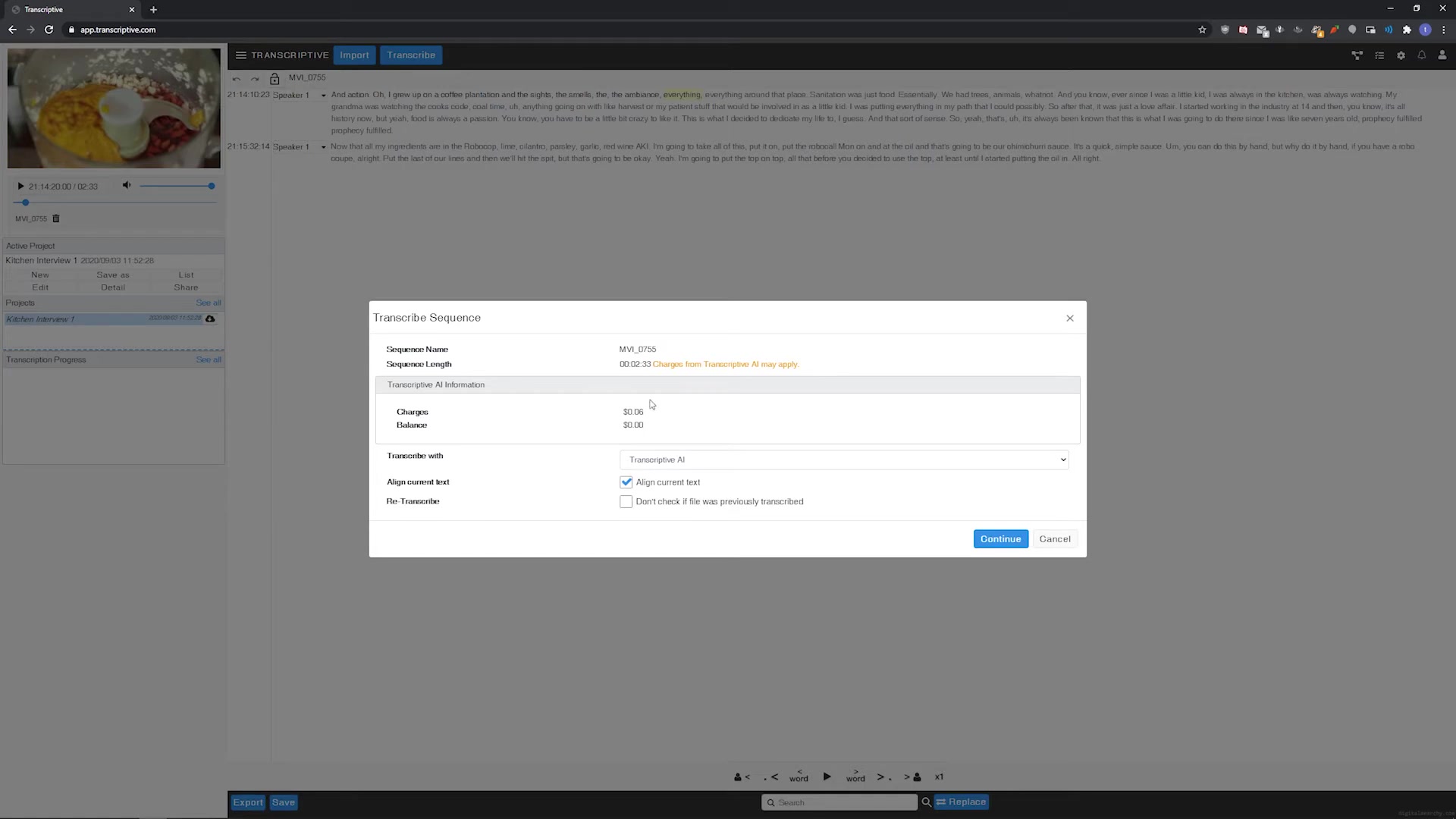The width and height of the screenshot is (1456, 819).
Task: Click Edit in Active Project panel
Action: coord(40,287)
